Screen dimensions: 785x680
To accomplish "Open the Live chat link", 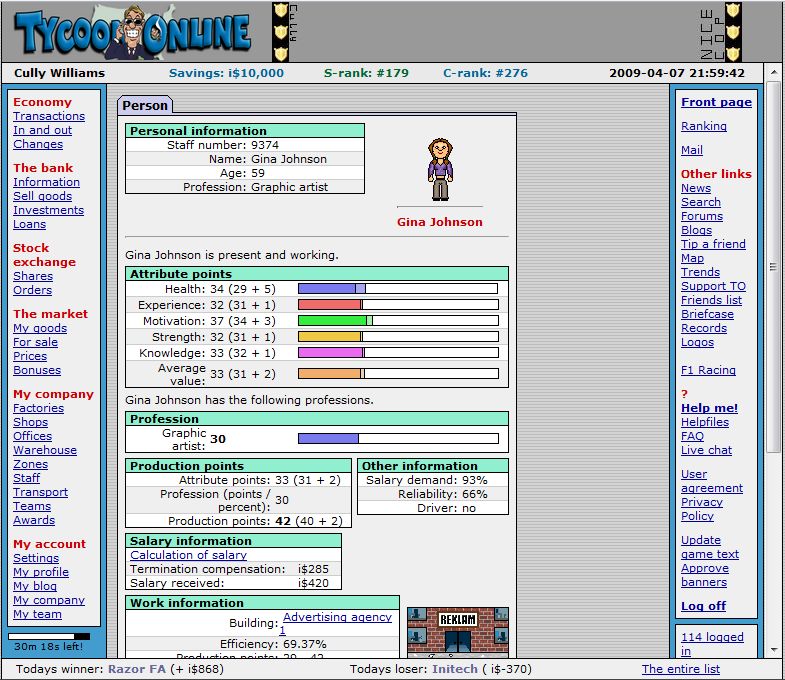I will coord(706,450).
